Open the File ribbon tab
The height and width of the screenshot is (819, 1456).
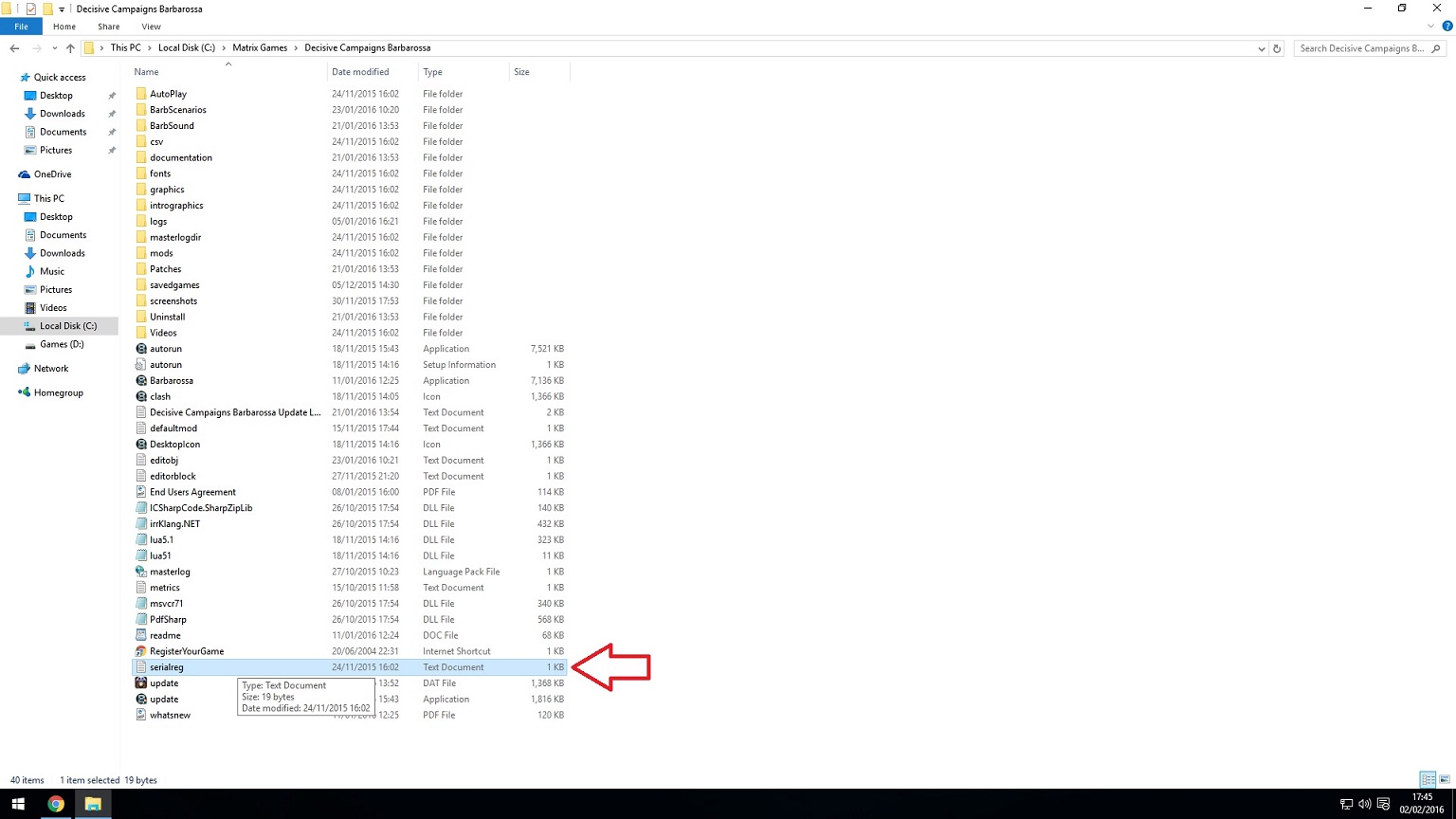21,27
